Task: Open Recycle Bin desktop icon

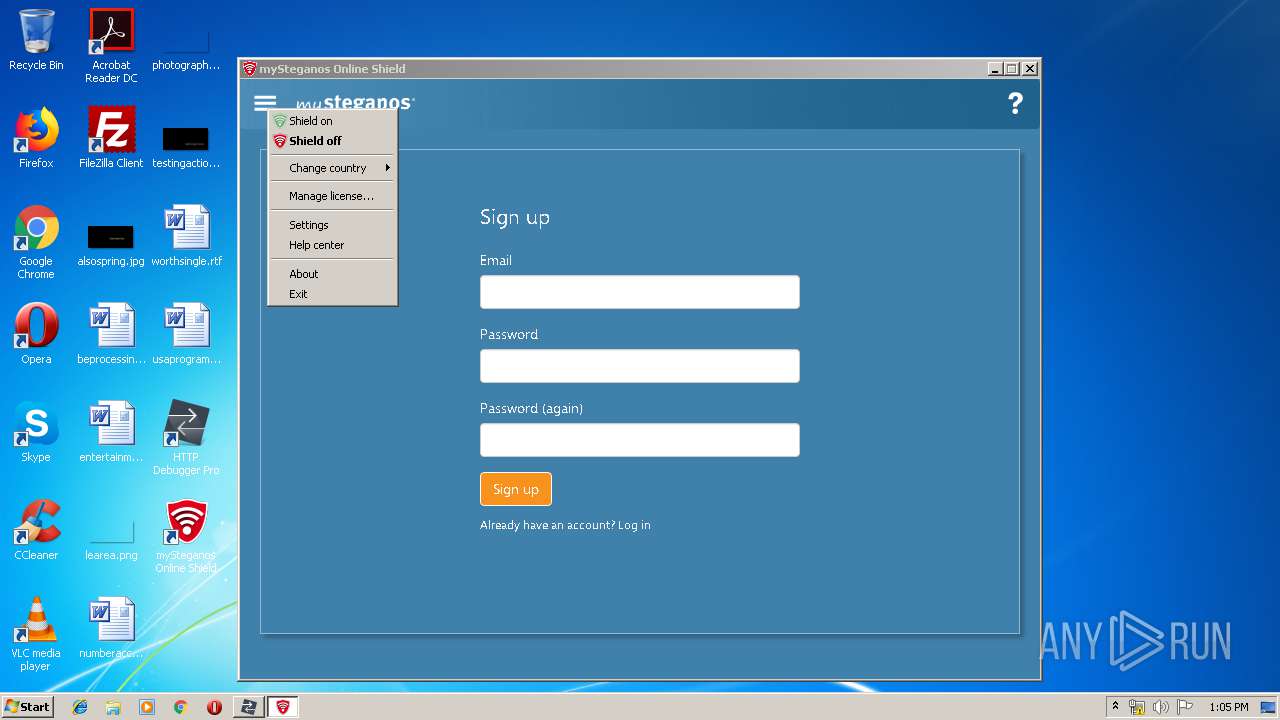Action: pyautogui.click(x=36, y=40)
